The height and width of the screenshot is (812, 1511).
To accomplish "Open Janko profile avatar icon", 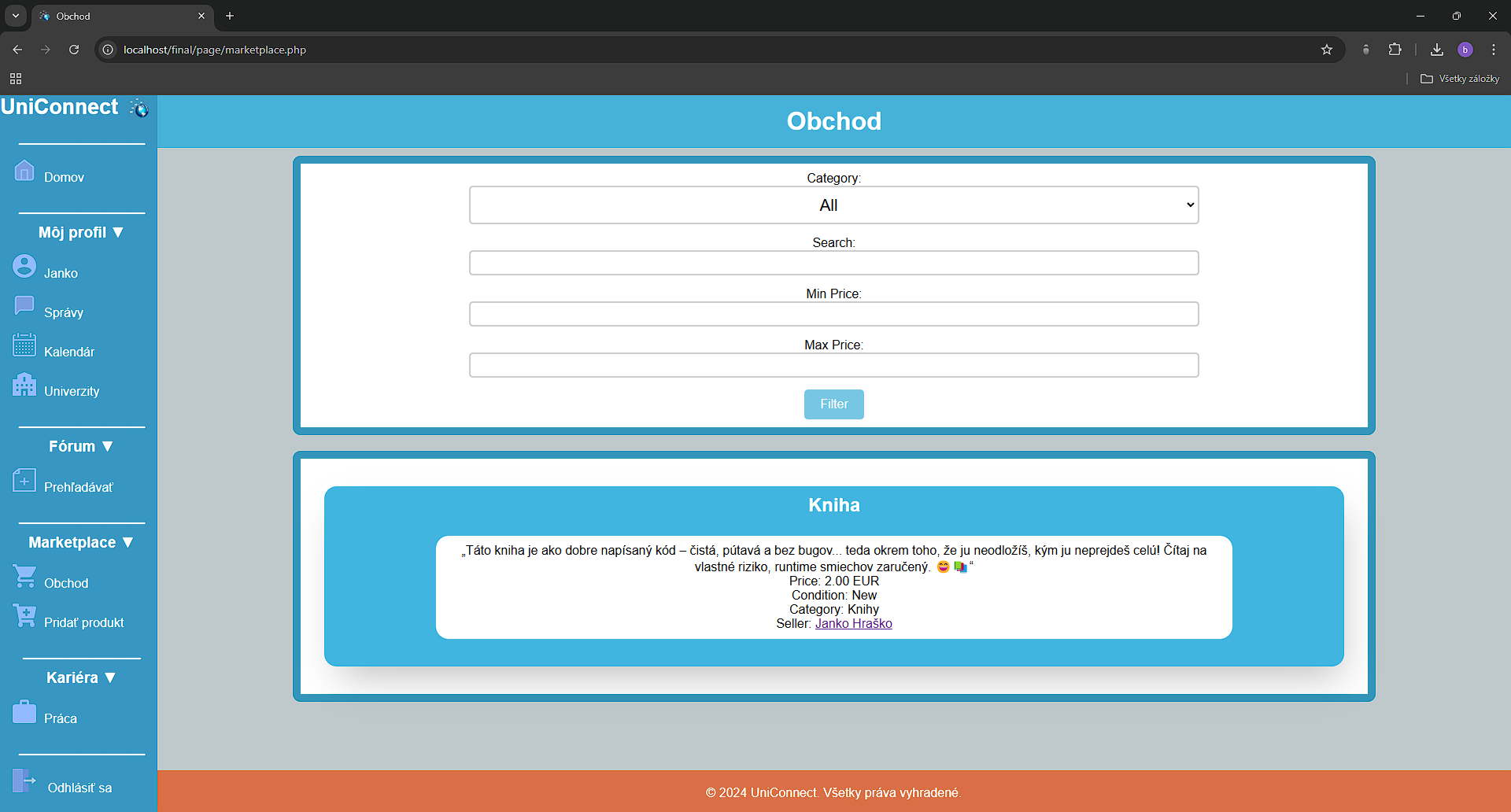I will 24,267.
